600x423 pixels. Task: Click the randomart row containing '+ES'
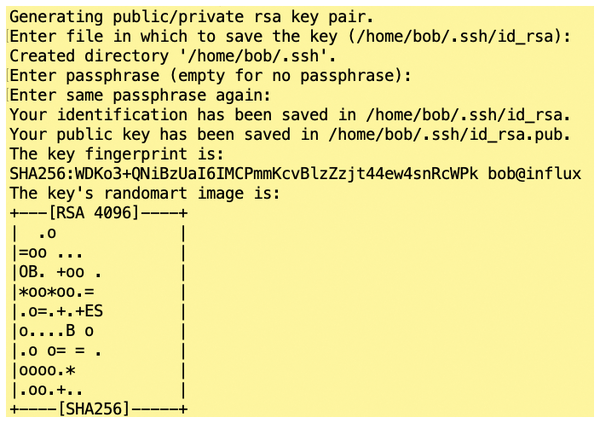(x=99, y=311)
